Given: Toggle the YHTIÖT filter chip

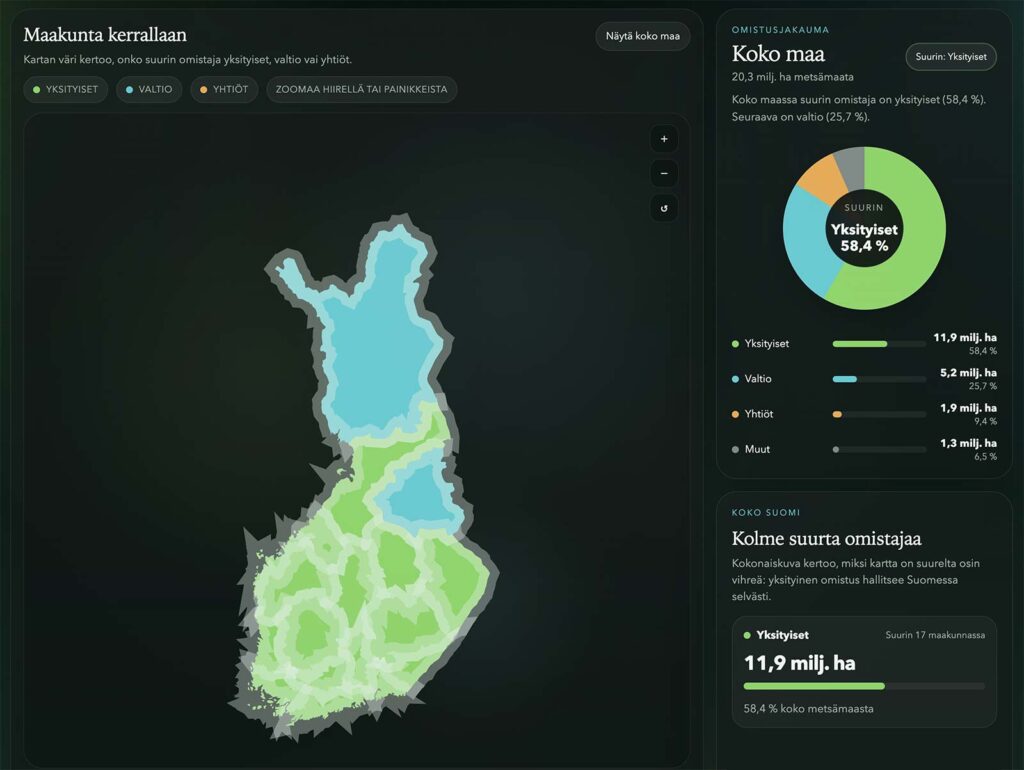Looking at the screenshot, I should (x=222, y=90).
